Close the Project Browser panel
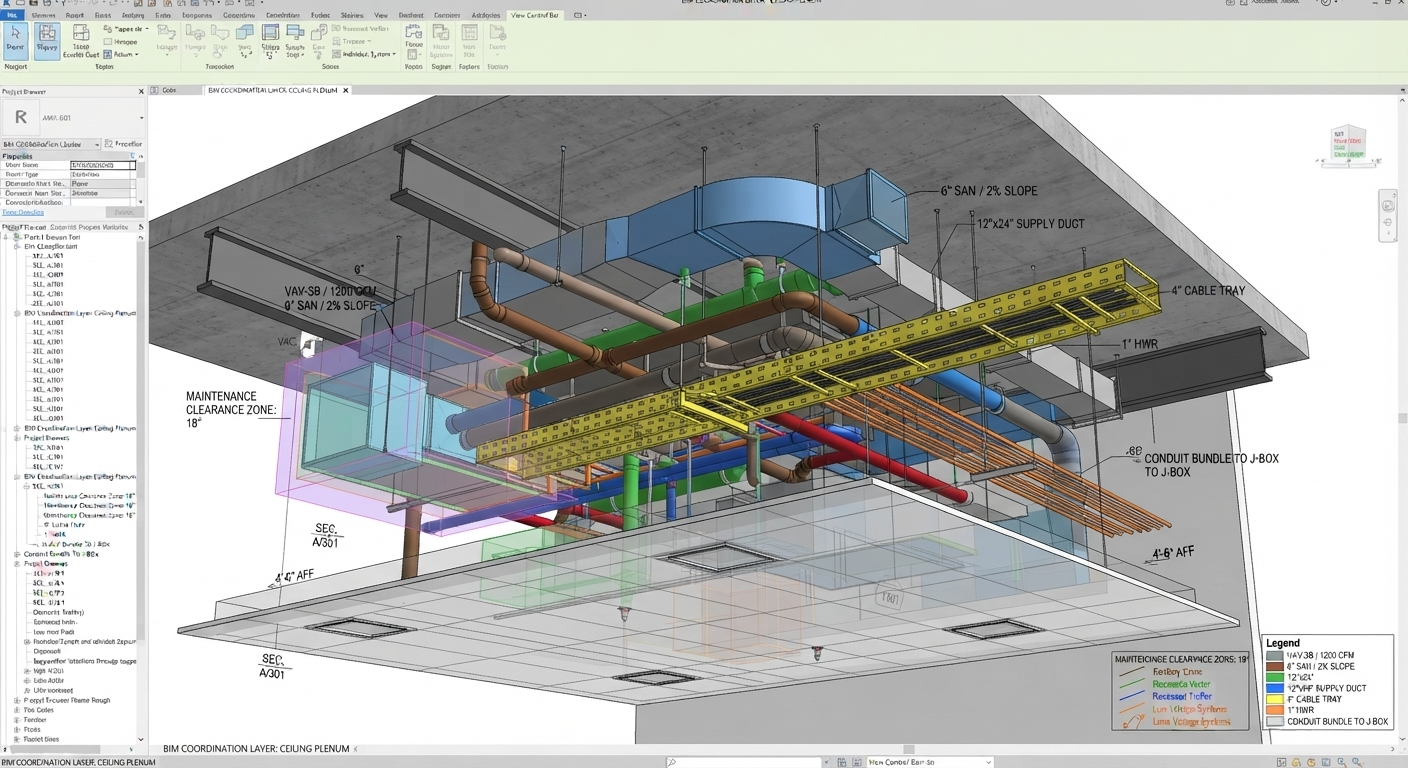The width and height of the screenshot is (1408, 768). (141, 92)
